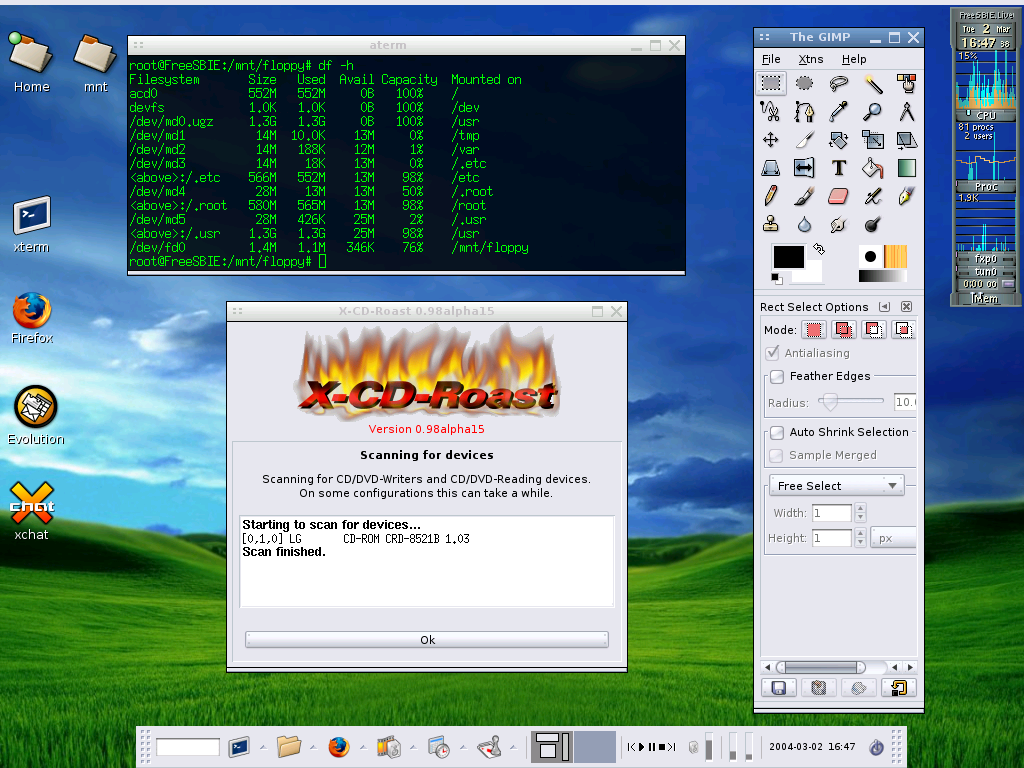1024x768 pixels.
Task: Select the Paths tool in GIMP
Action: (805, 112)
